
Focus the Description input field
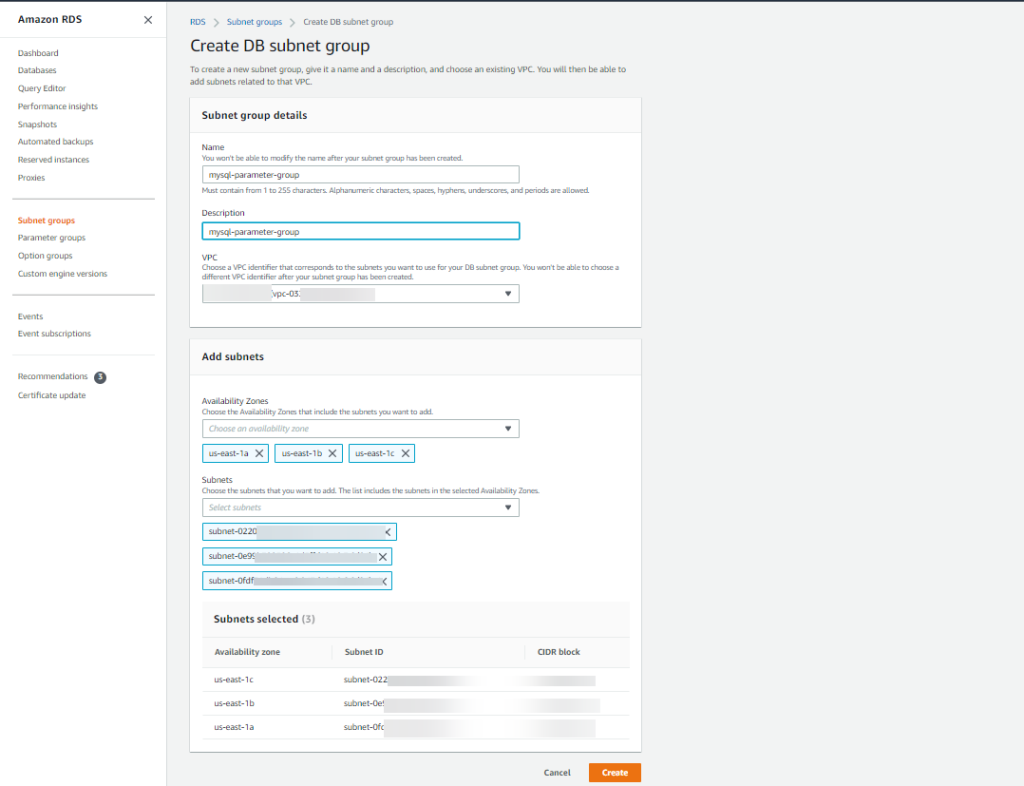[x=360, y=232]
